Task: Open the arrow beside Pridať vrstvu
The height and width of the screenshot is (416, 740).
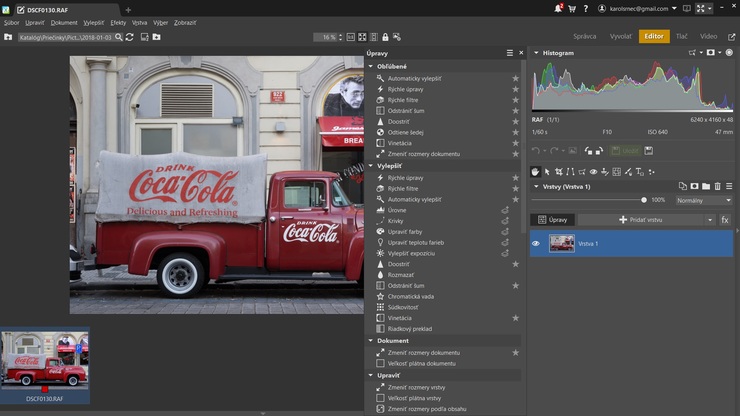Action: [x=710, y=220]
